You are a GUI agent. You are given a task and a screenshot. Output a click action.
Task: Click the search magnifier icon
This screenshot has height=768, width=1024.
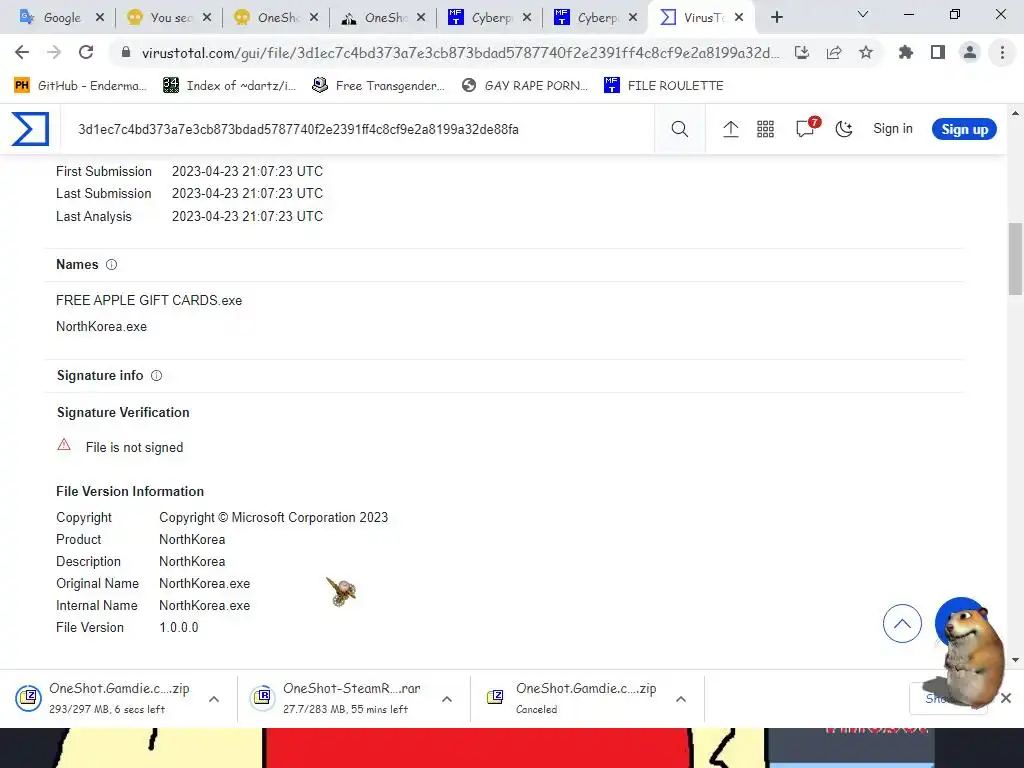[x=679, y=129]
